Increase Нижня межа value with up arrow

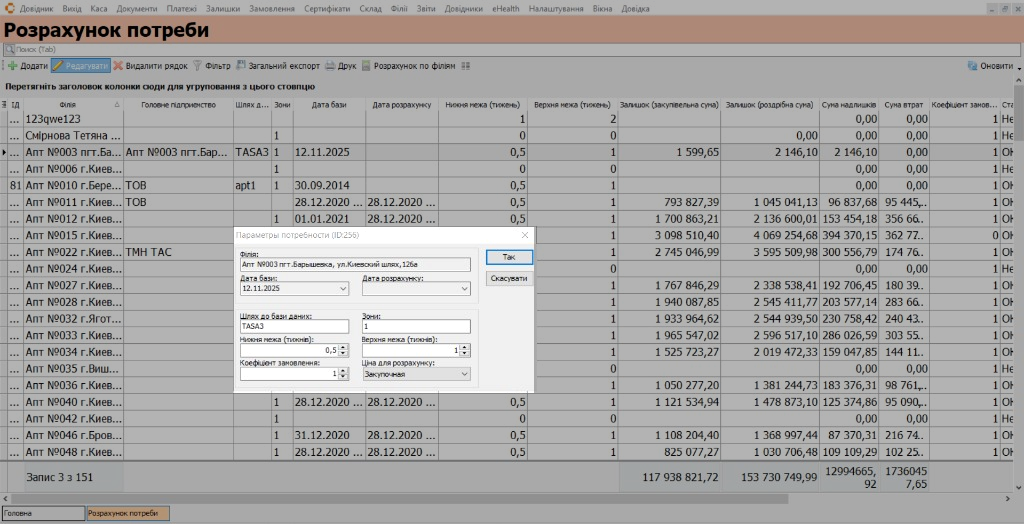pos(344,348)
